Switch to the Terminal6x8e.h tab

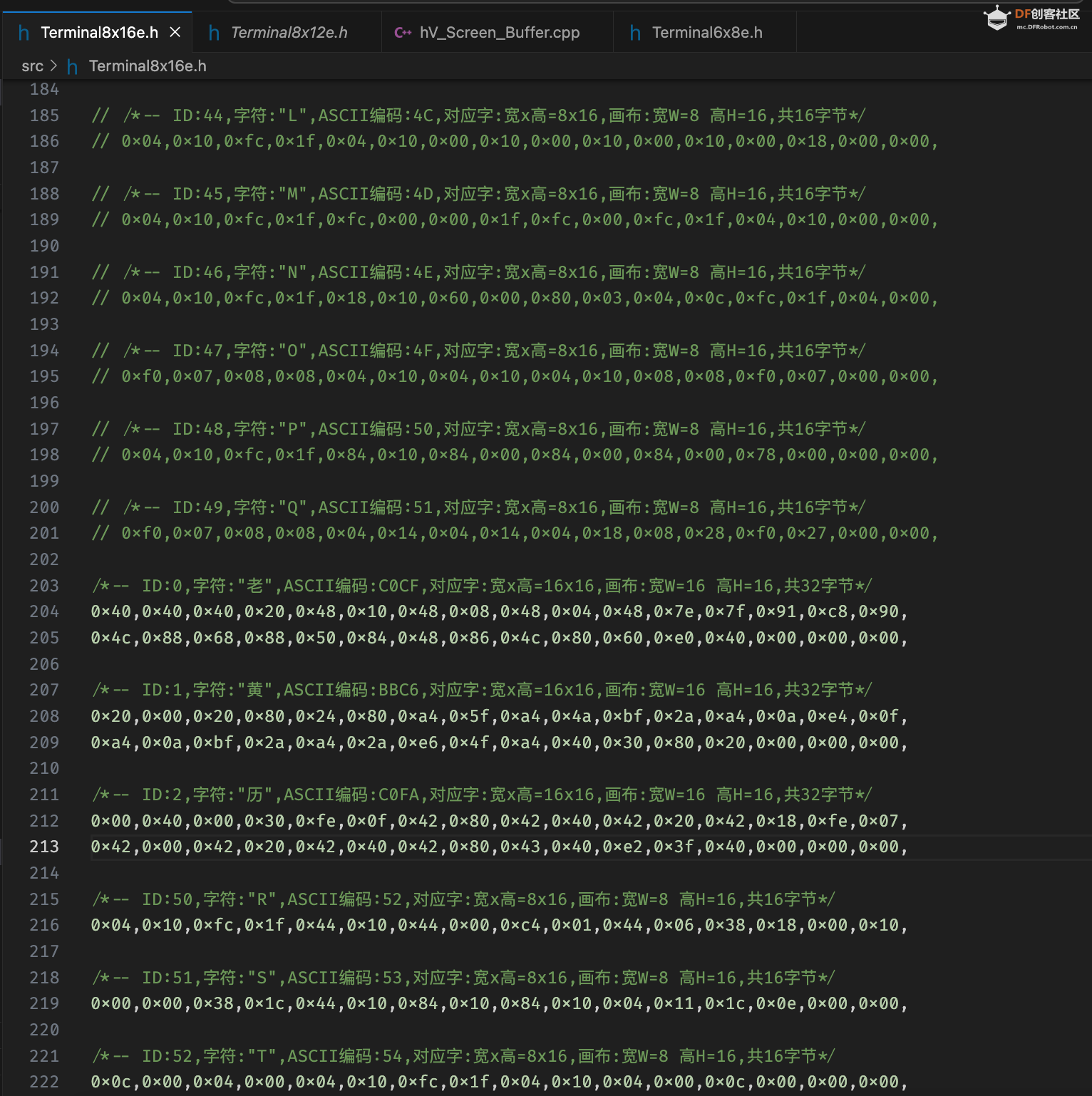tap(706, 32)
